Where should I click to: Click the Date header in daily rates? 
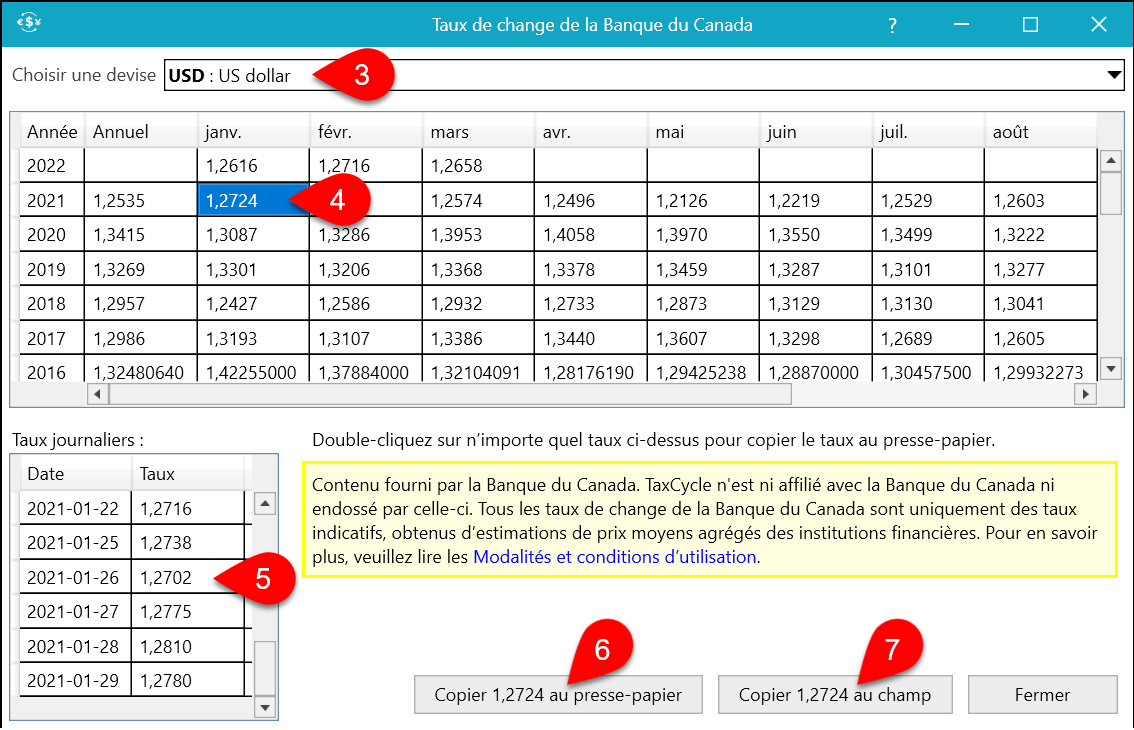(75, 474)
